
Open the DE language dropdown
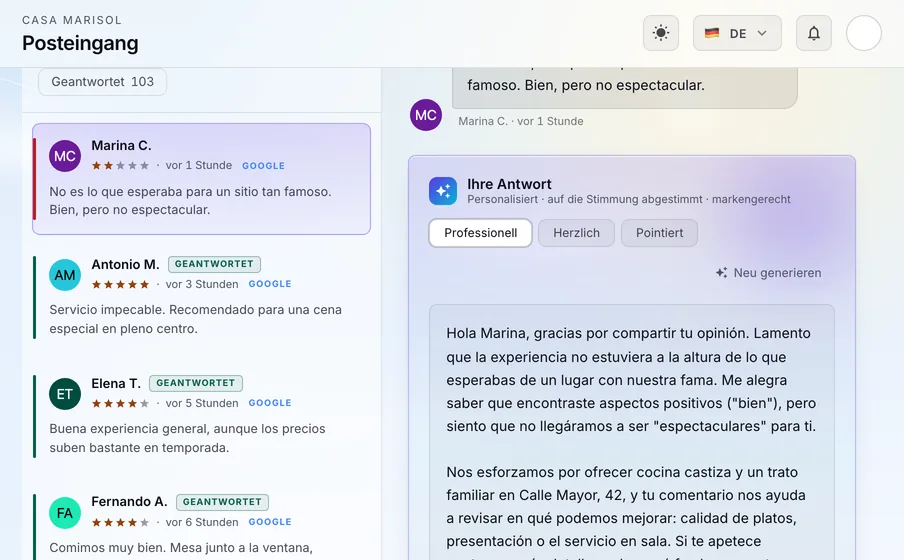[737, 33]
